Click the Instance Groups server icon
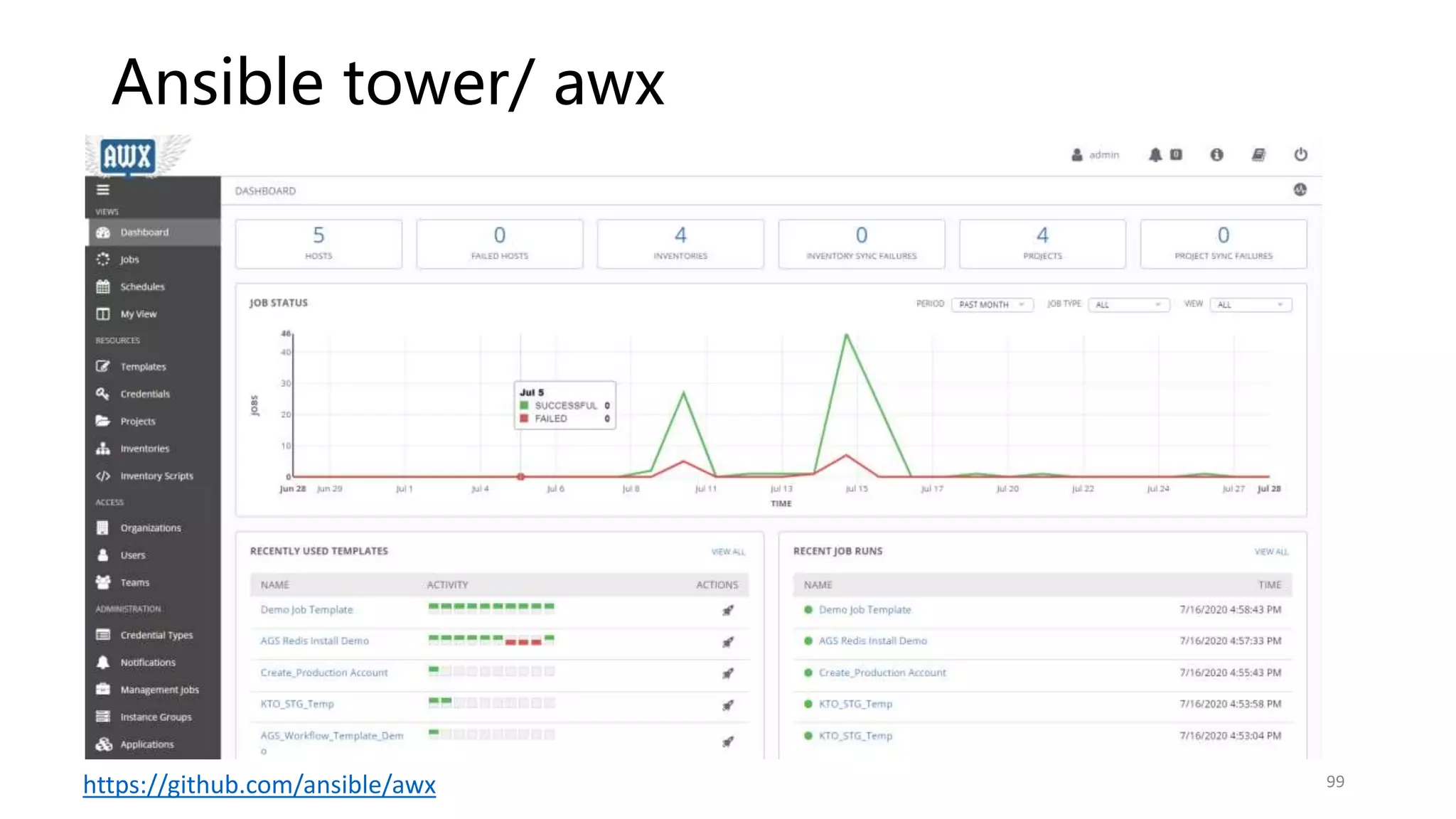 (103, 717)
